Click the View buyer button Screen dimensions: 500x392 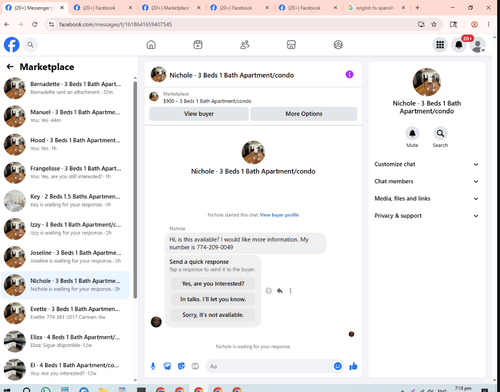pyautogui.click(x=199, y=114)
